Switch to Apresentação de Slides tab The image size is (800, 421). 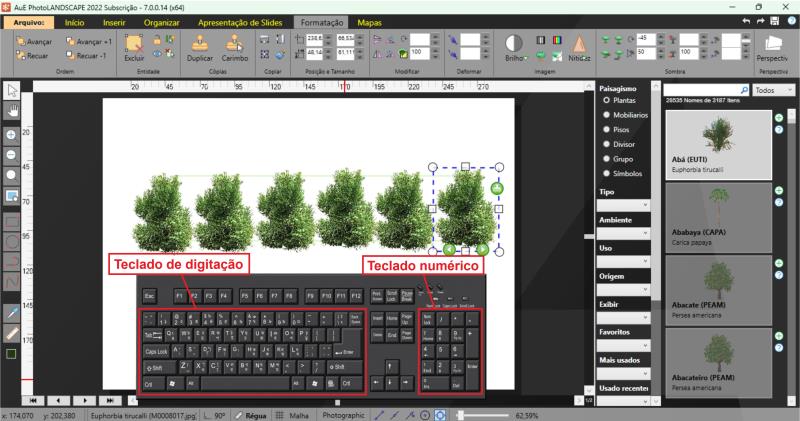coord(240,22)
